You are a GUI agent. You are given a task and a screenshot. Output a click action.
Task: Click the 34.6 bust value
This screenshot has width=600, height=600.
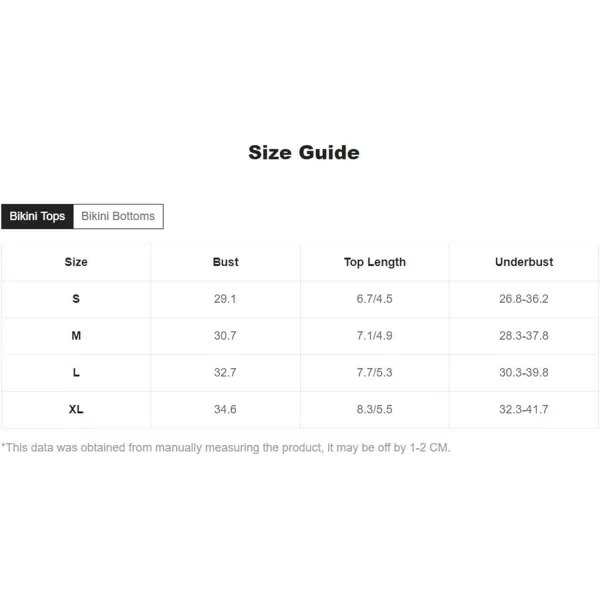[225, 409]
